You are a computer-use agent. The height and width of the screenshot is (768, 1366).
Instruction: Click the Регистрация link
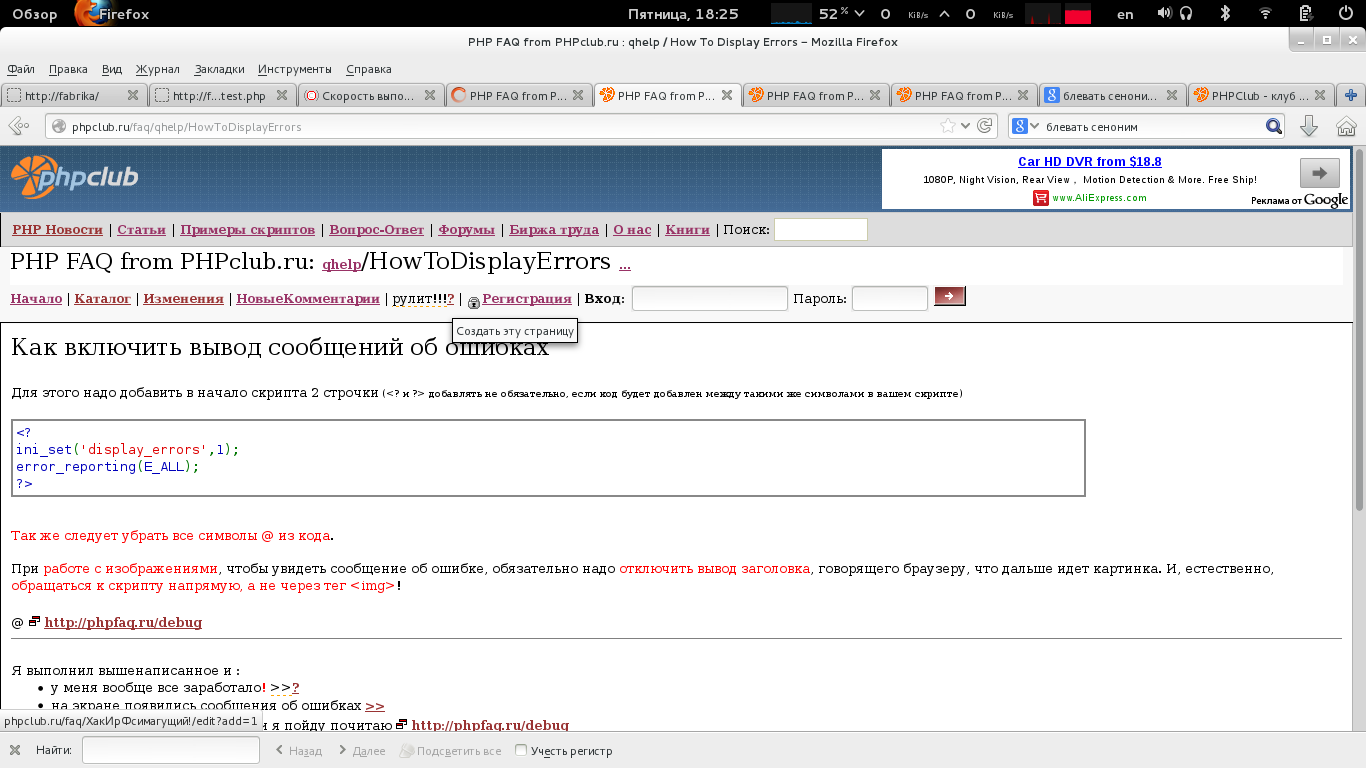point(527,299)
